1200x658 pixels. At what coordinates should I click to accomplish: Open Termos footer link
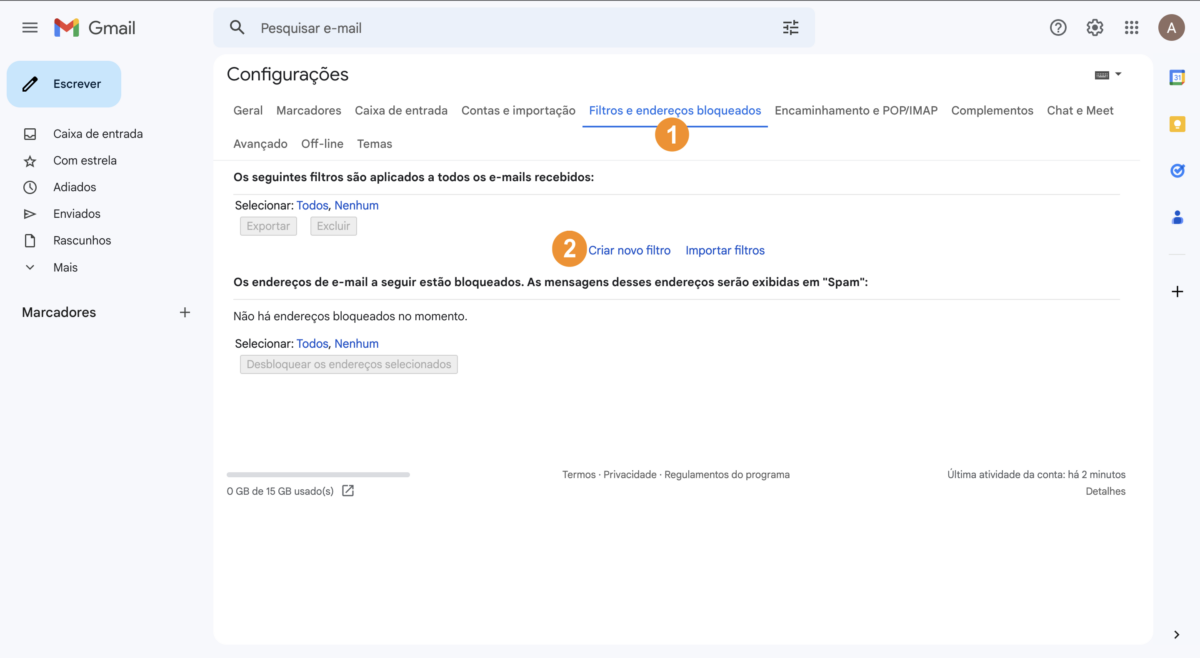(x=579, y=474)
